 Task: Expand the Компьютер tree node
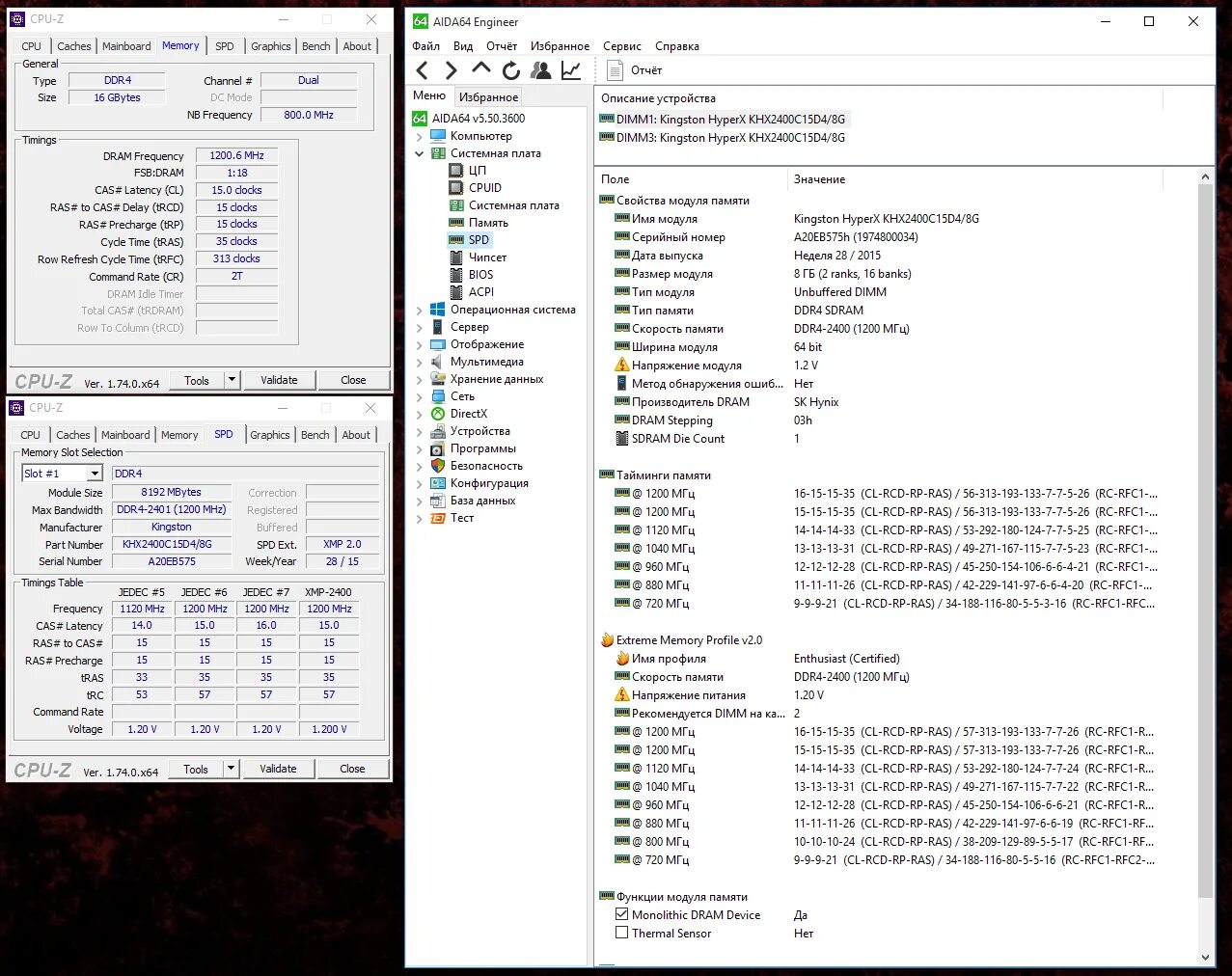[x=420, y=136]
